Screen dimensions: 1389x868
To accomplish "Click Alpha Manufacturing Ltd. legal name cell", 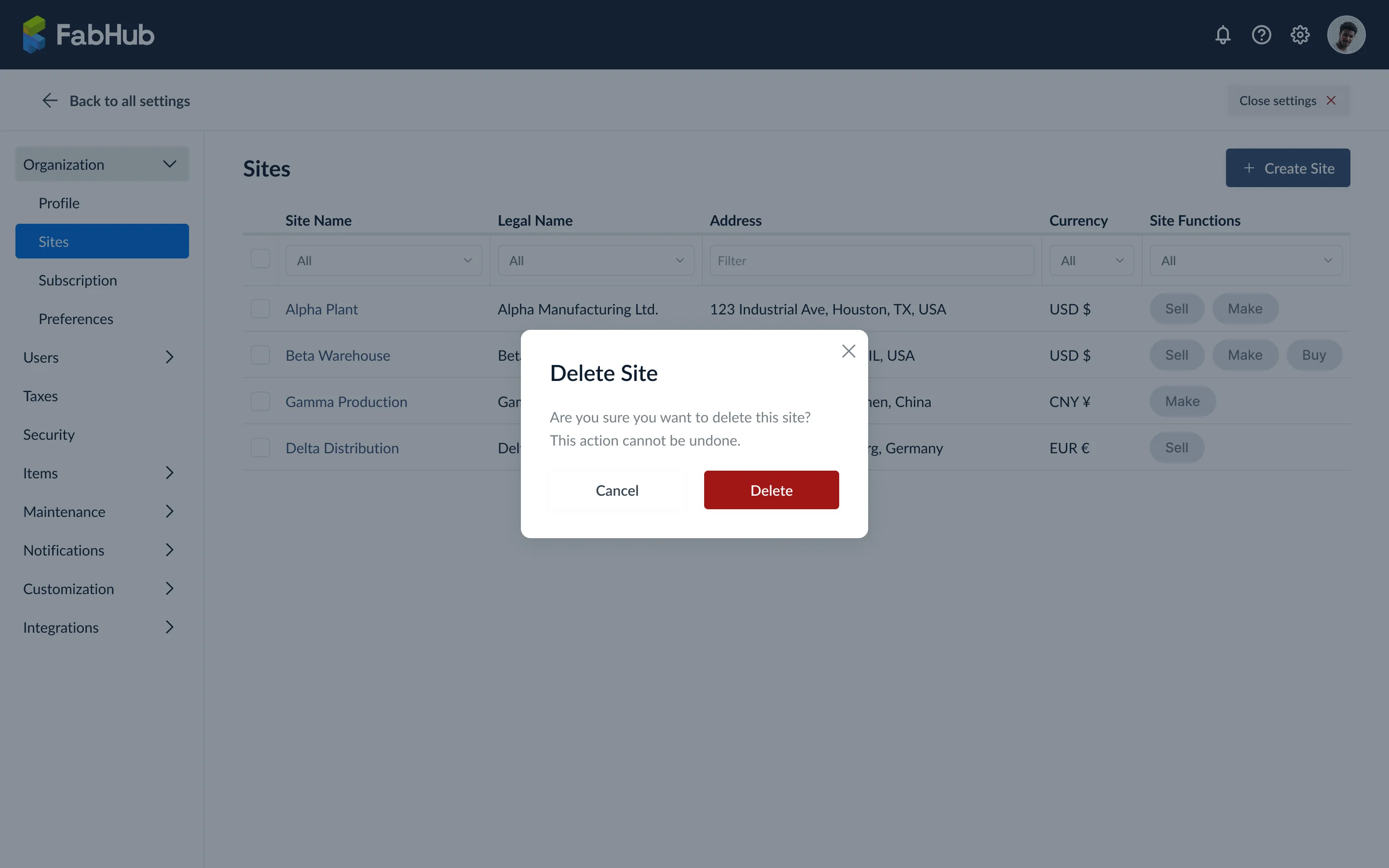I will (577, 309).
